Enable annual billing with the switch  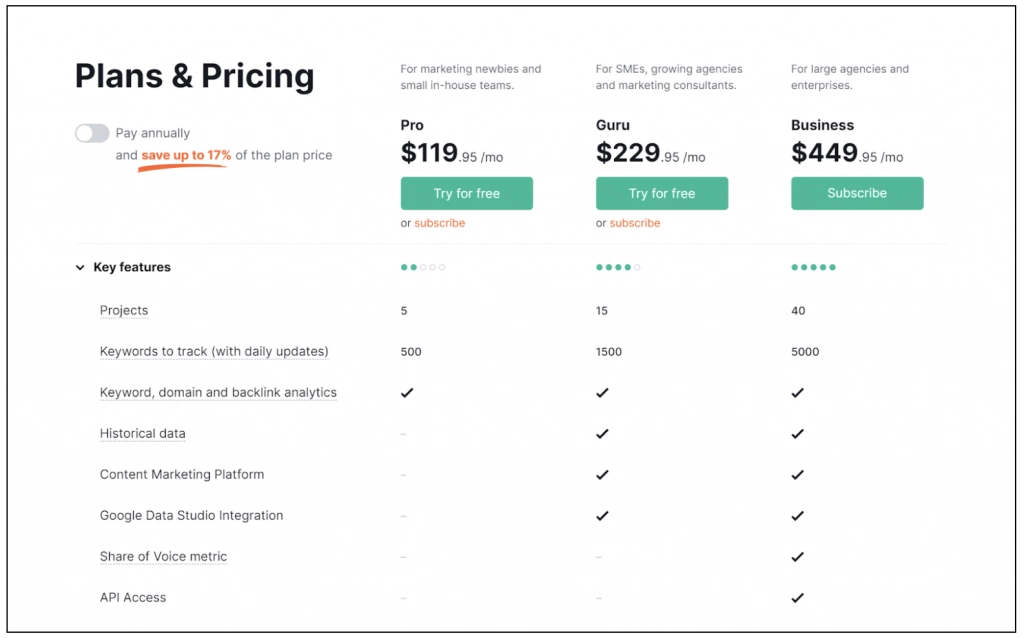pos(91,132)
